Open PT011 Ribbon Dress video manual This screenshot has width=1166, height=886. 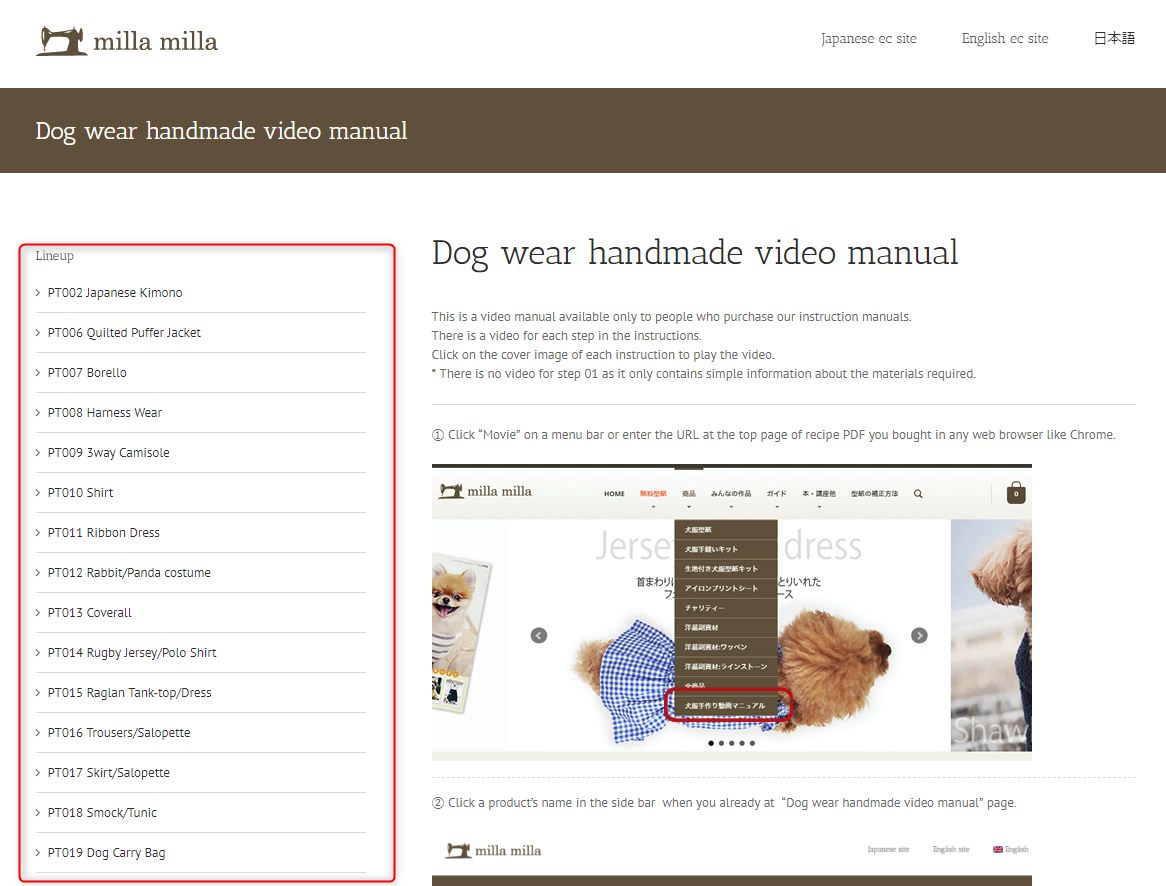pos(104,533)
